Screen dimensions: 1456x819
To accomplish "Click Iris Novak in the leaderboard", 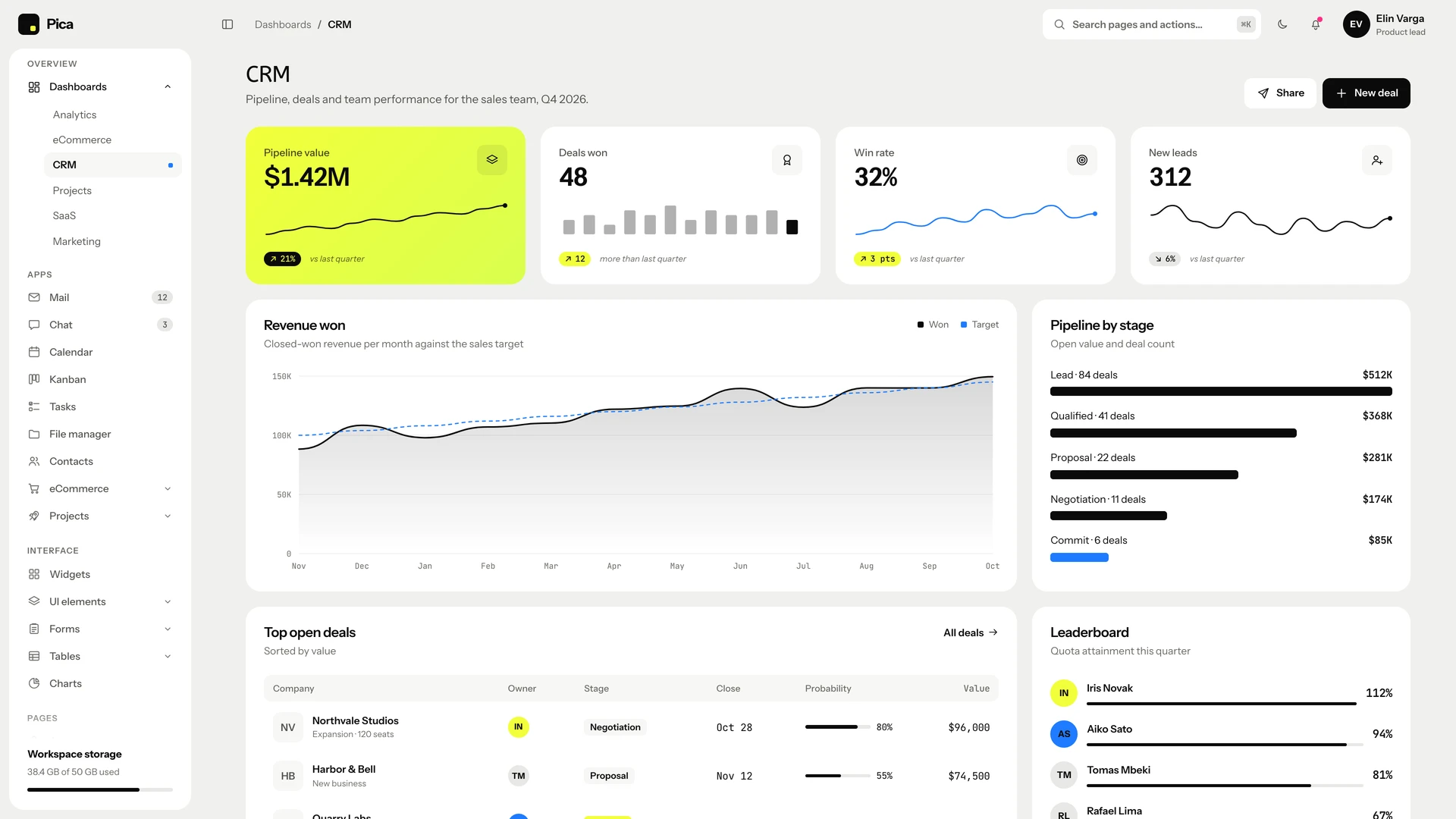I will tap(1221, 692).
